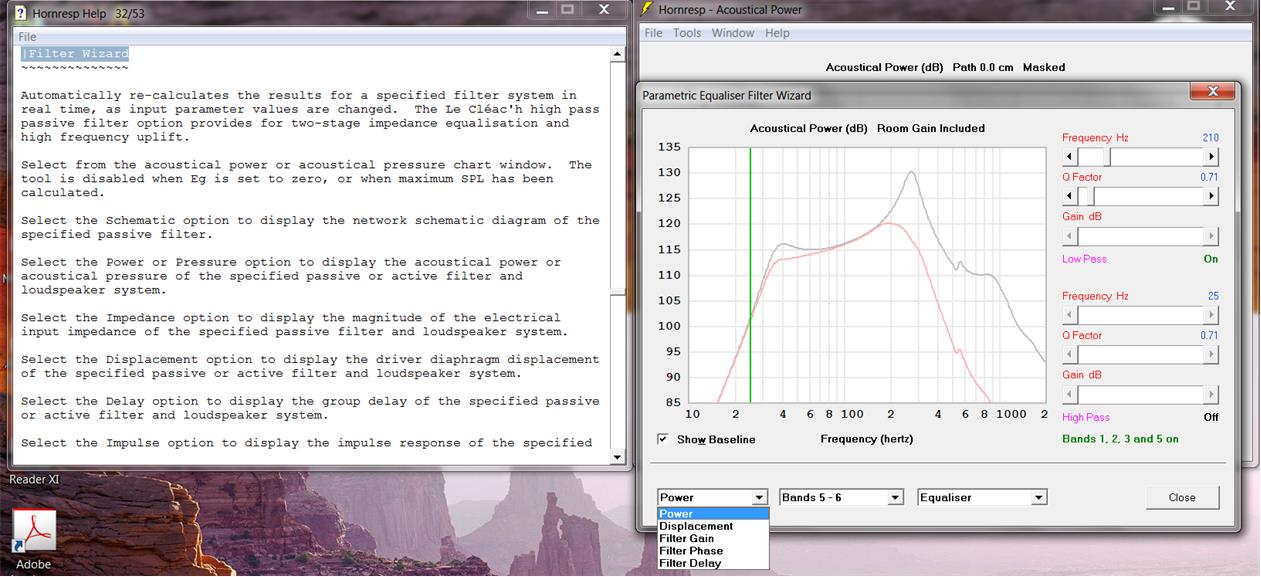Open Window menu in Acoustical Power window
1261x577 pixels.
click(x=733, y=33)
